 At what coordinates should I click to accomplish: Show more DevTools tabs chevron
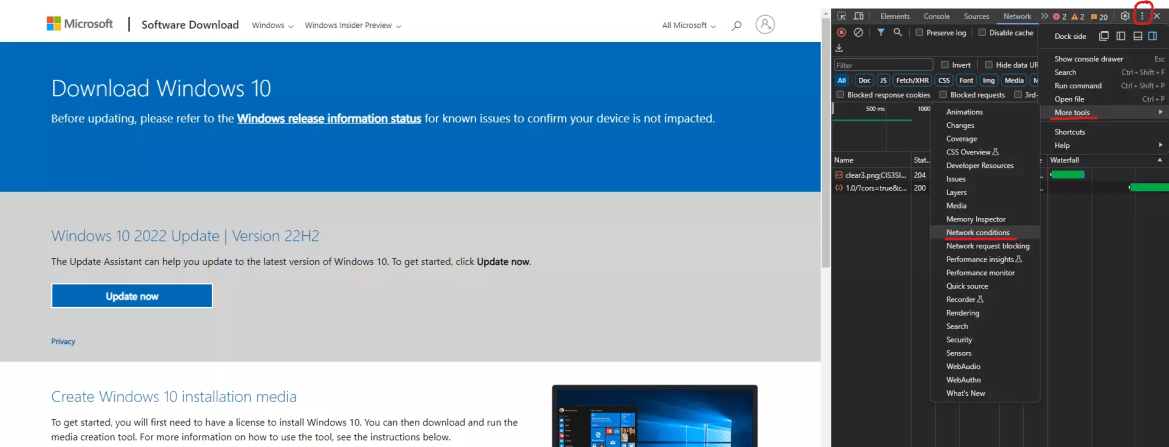[1044, 16]
